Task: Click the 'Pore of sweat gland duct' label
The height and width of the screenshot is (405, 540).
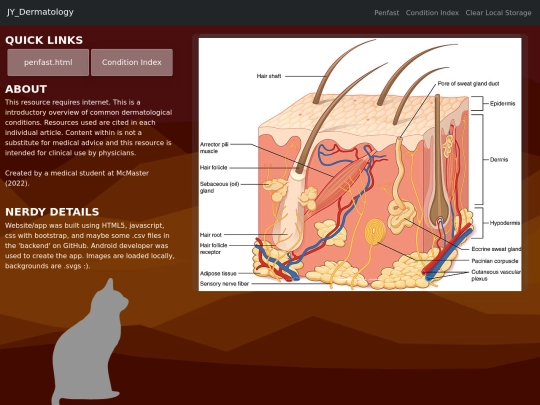Action: (x=468, y=84)
